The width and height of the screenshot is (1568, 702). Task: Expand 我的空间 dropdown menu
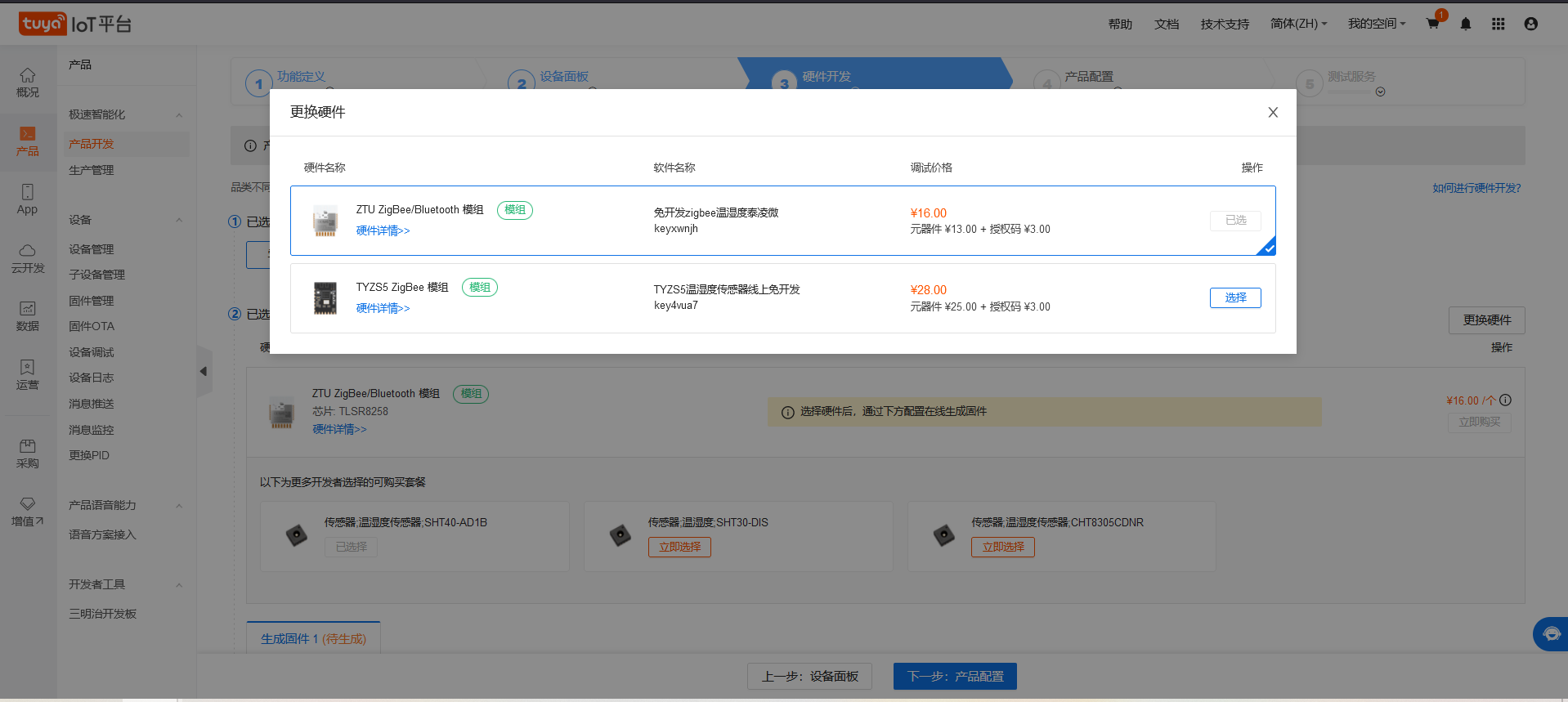coord(1376,24)
